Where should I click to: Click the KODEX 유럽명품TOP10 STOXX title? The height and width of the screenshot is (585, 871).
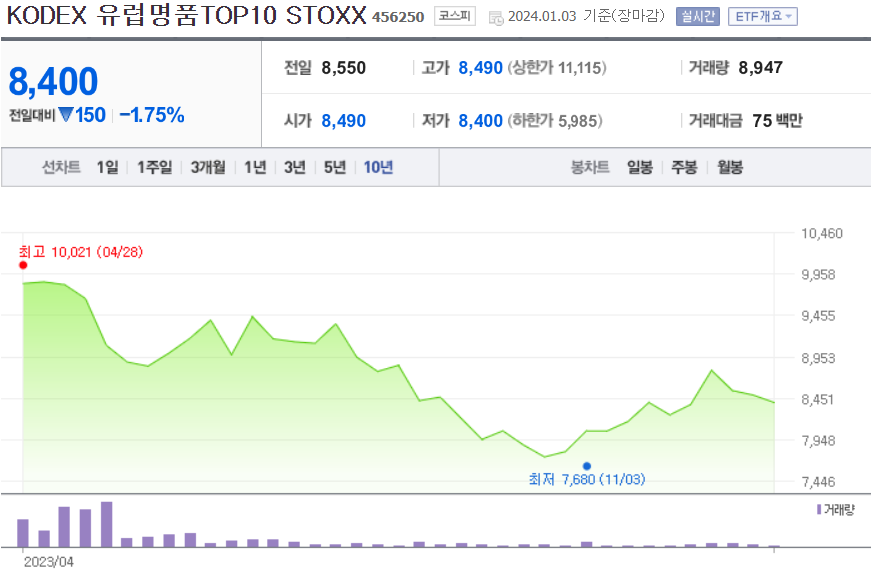point(187,16)
